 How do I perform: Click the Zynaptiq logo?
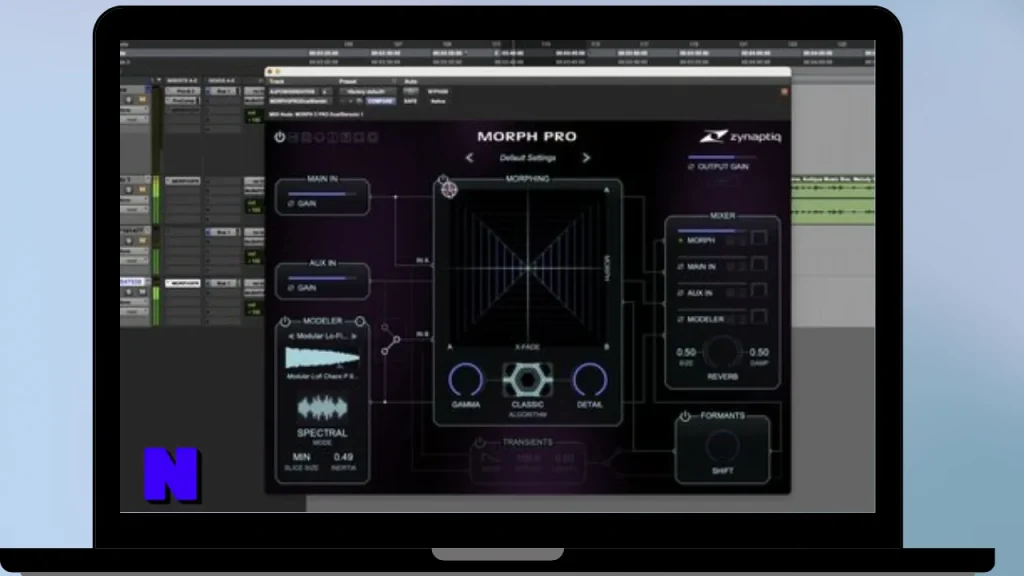740,136
